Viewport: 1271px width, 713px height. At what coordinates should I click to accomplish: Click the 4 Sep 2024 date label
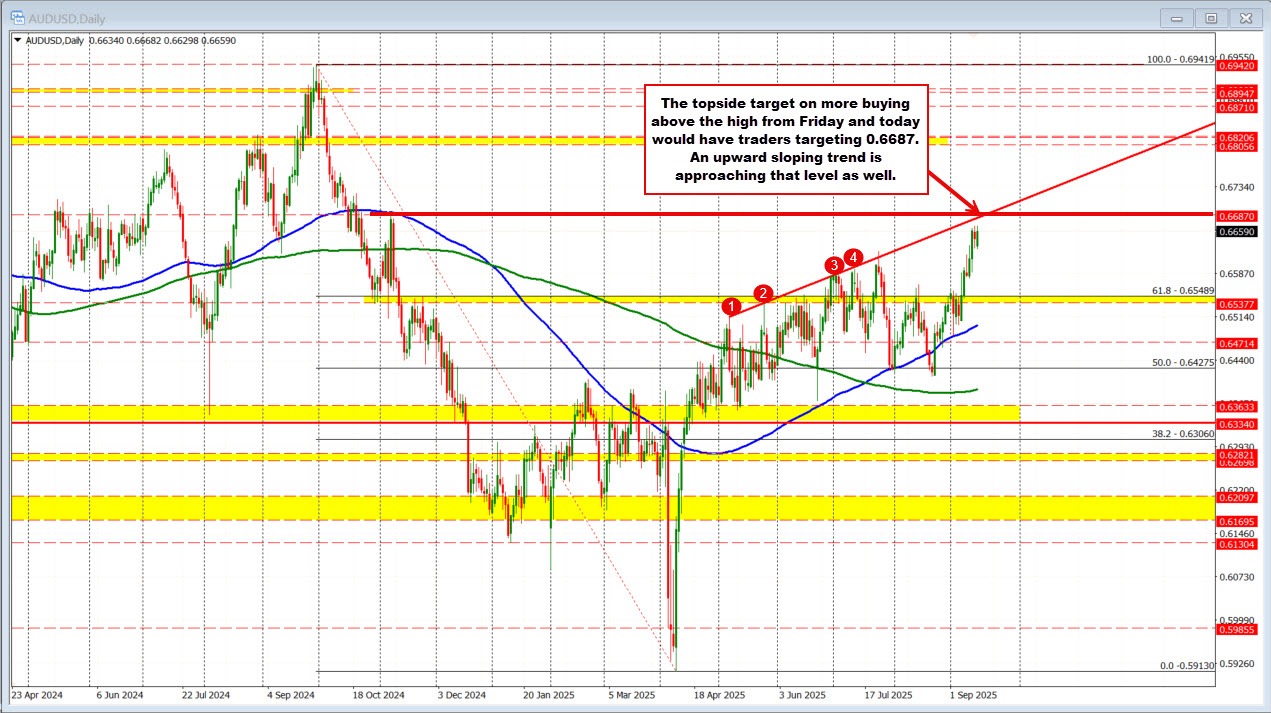(293, 693)
